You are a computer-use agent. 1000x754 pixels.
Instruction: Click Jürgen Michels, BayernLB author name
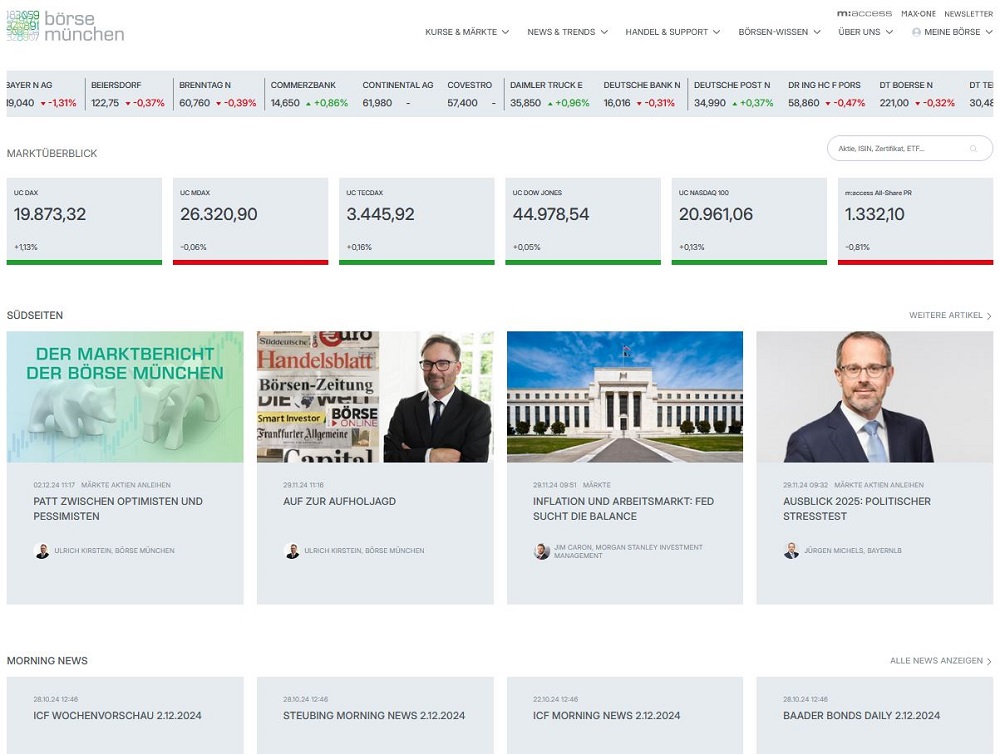pos(853,551)
